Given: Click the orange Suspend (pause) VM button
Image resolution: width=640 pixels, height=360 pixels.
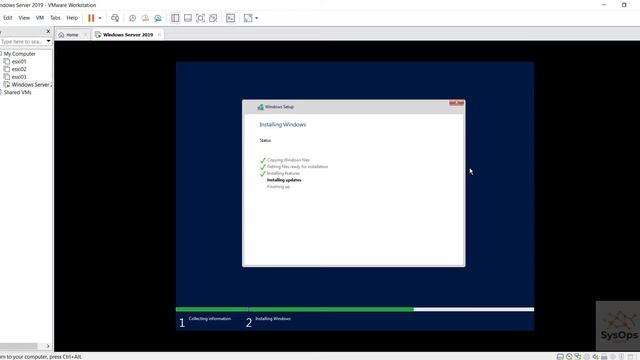Looking at the screenshot, I should coord(91,18).
